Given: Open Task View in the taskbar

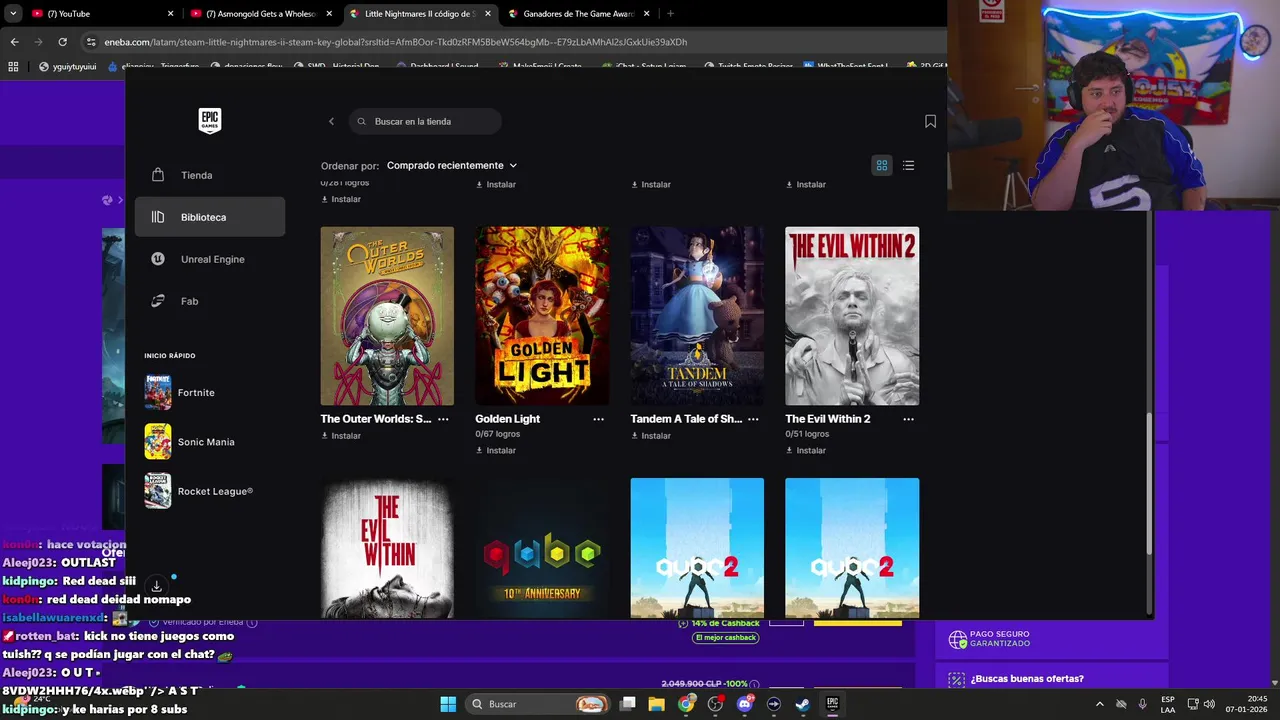Looking at the screenshot, I should tap(628, 704).
